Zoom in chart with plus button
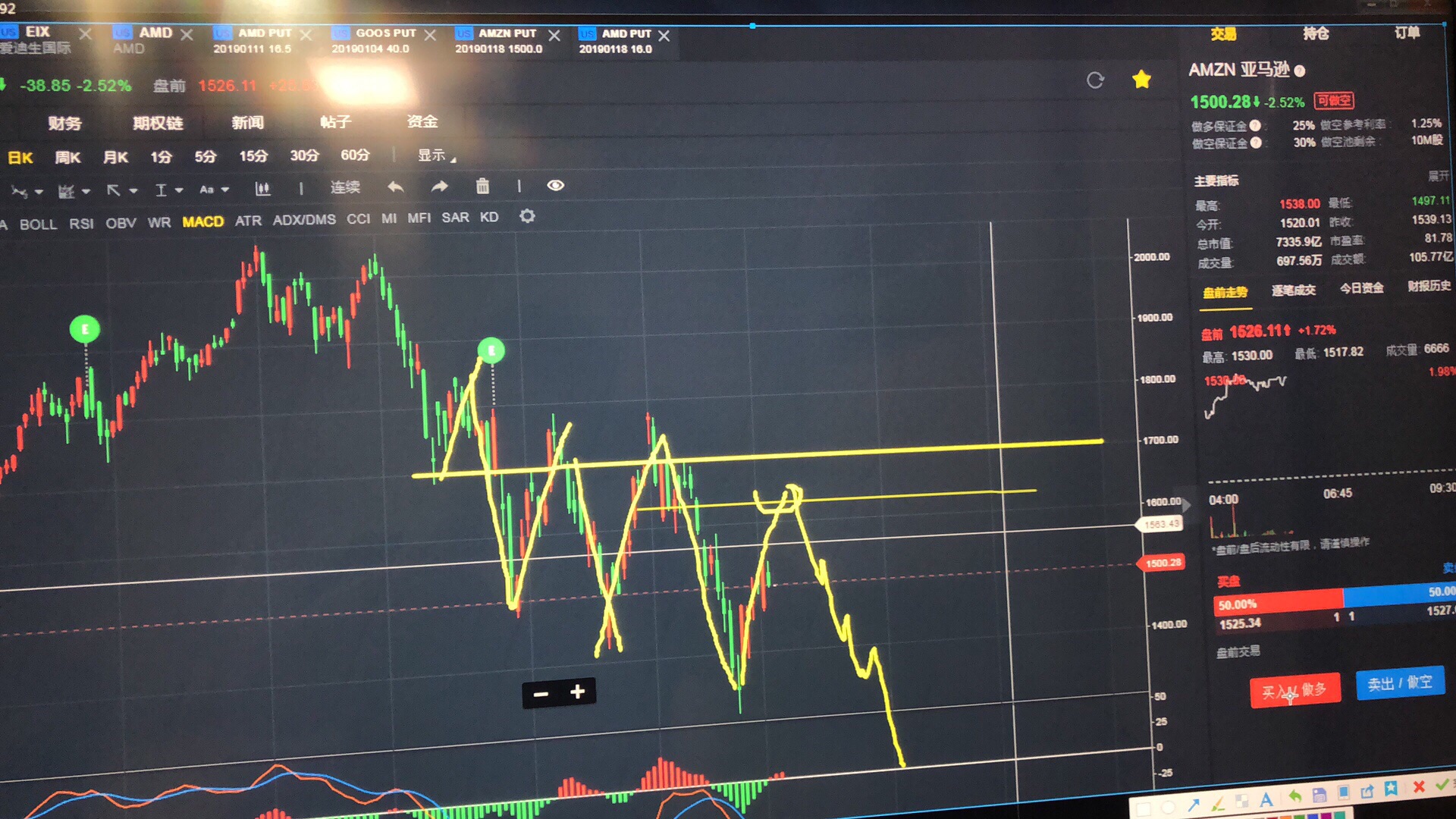The width and height of the screenshot is (1456, 819). tap(578, 692)
